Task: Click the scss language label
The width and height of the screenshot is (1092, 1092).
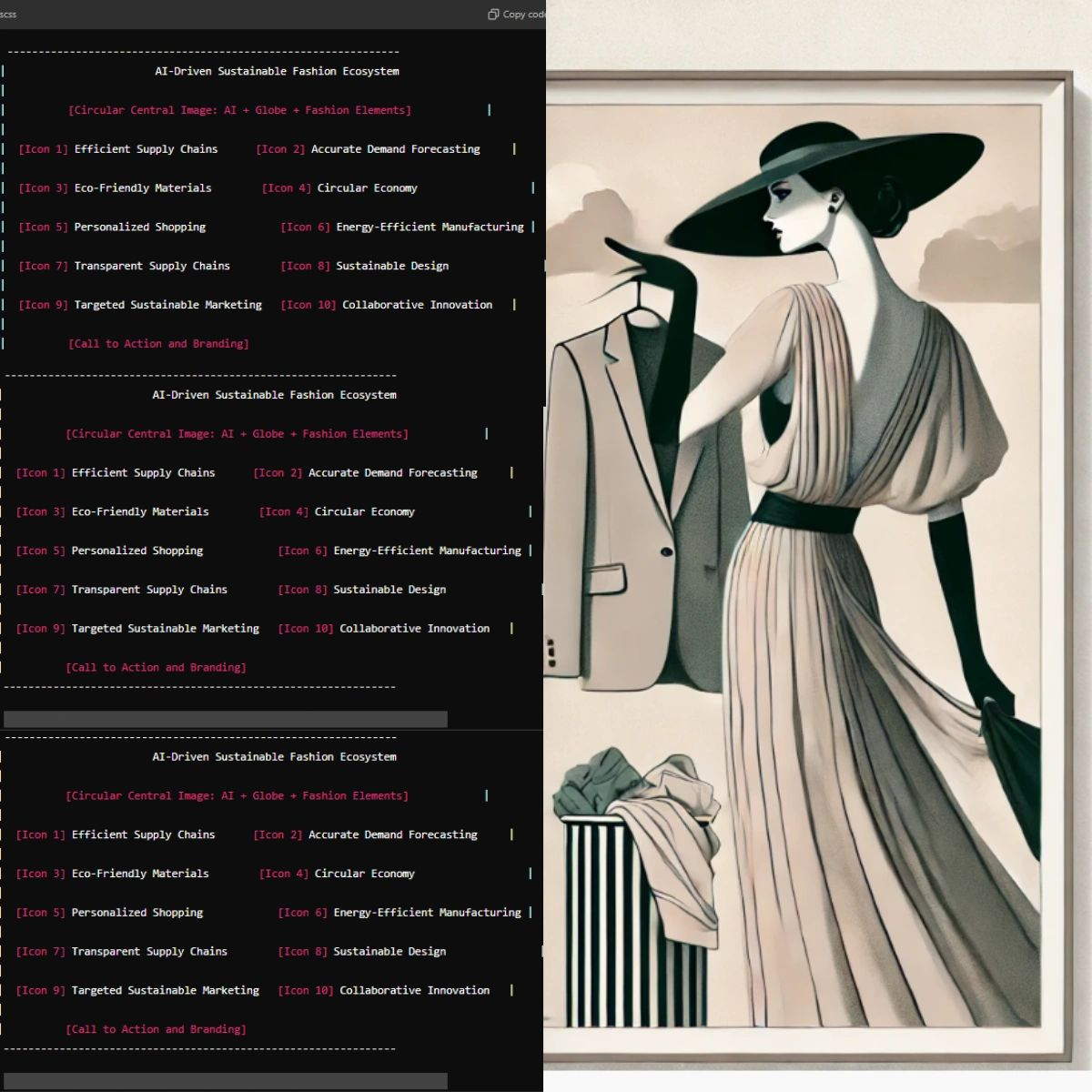Action: coord(8,15)
